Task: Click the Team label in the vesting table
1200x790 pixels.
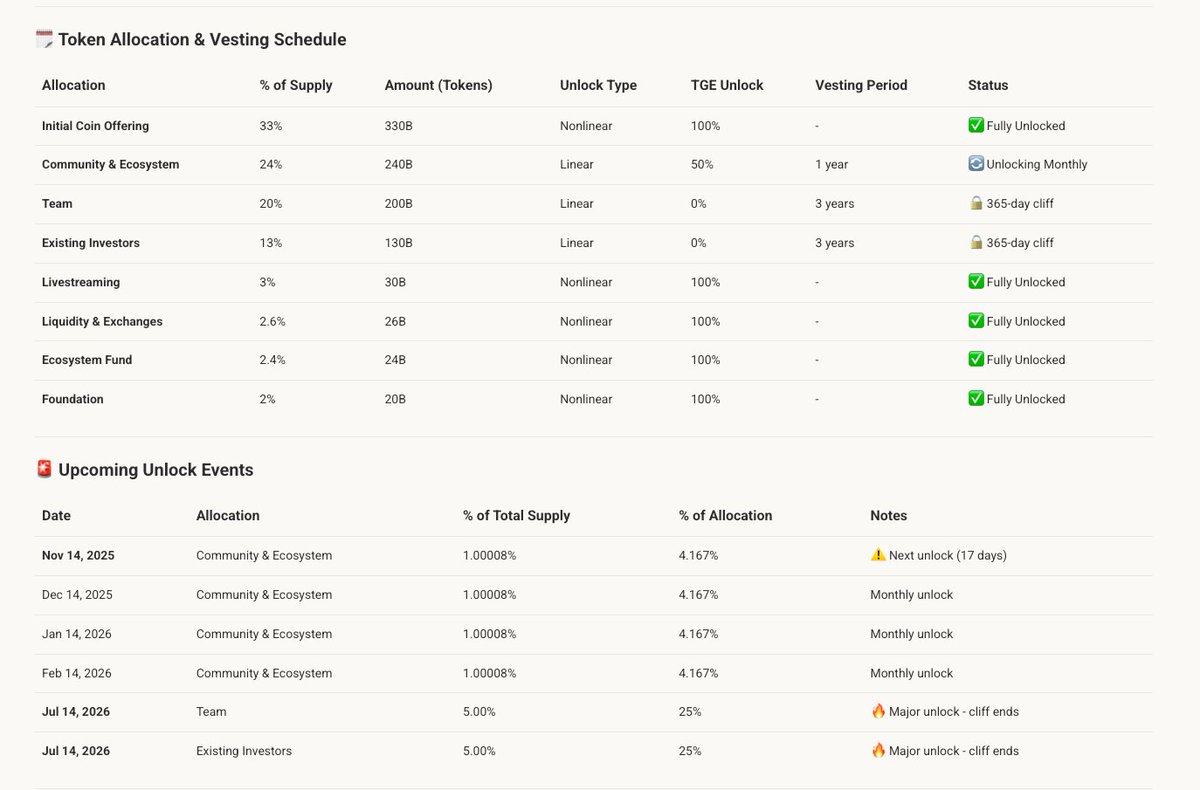Action: click(57, 203)
